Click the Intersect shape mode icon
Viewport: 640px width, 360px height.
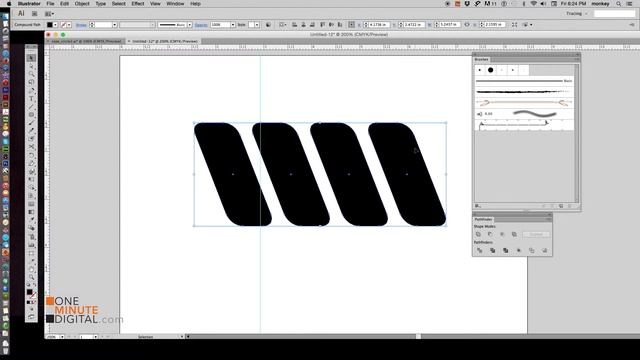[x=502, y=234]
